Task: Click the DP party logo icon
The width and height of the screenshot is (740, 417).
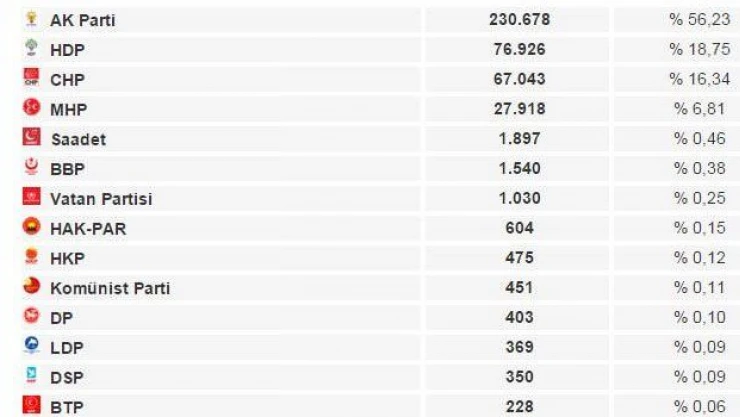Action: point(32,316)
